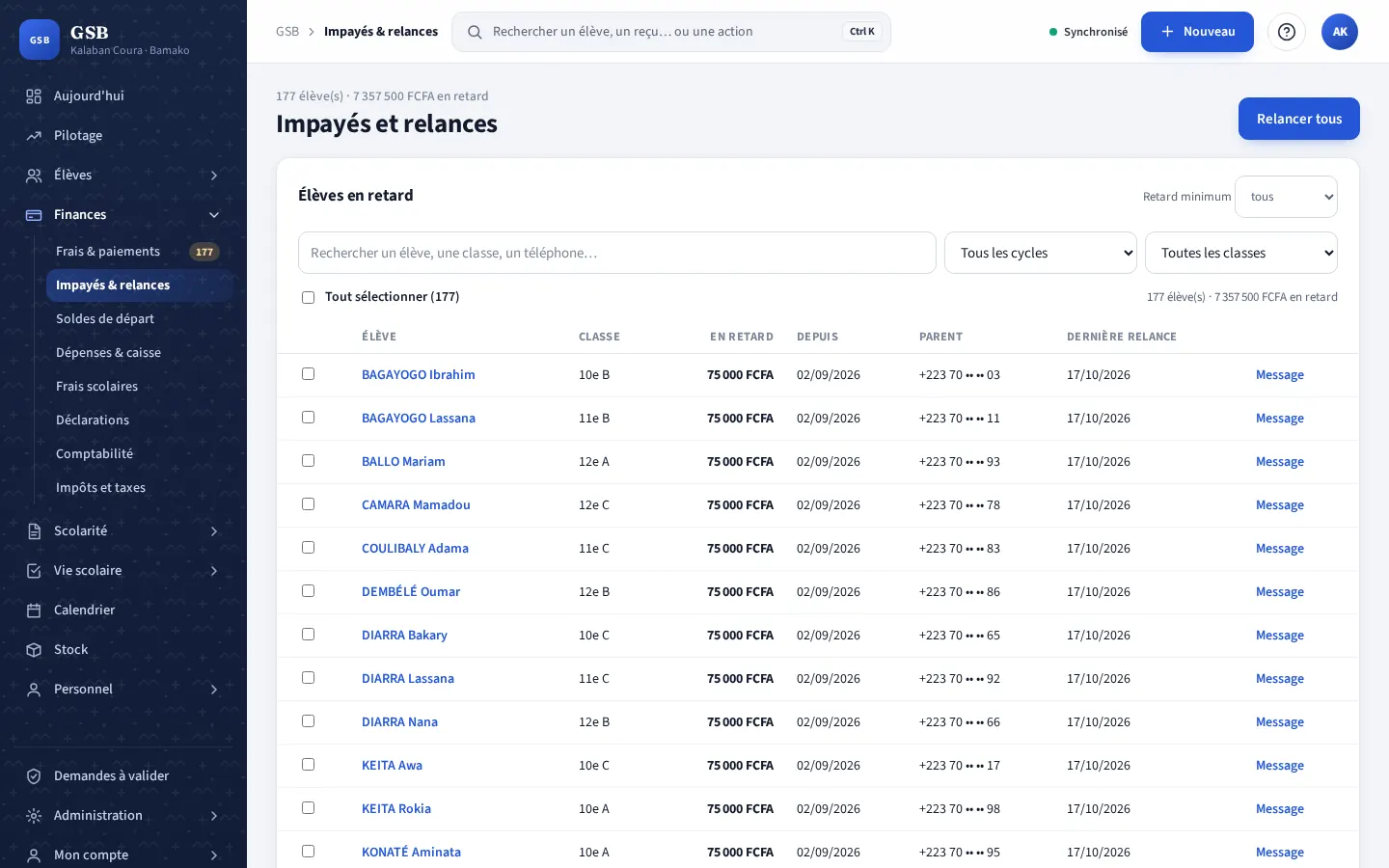Focus the top global search field

(671, 32)
